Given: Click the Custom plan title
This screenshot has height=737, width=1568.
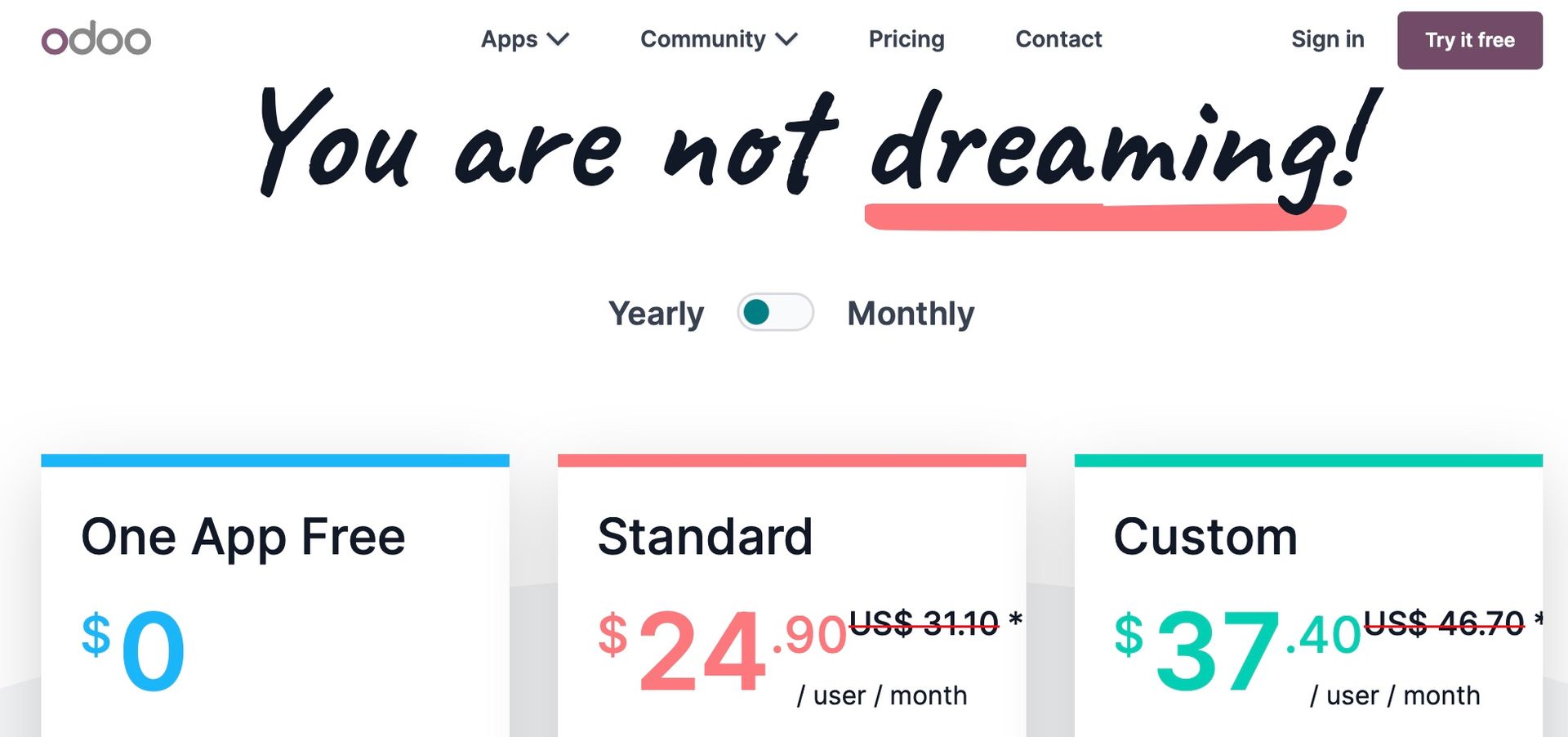Looking at the screenshot, I should pos(1206,536).
